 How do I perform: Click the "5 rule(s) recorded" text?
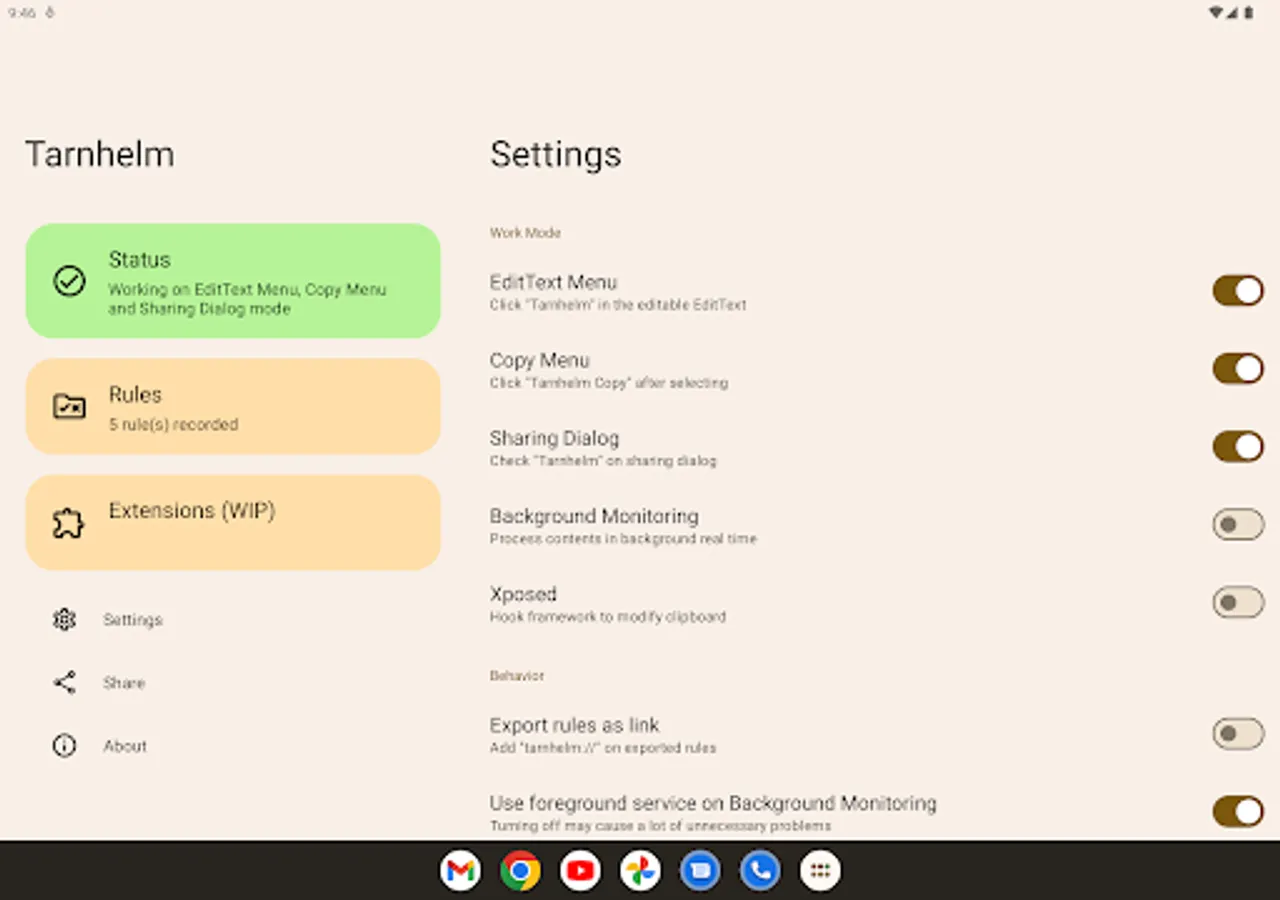pyautogui.click(x=173, y=425)
